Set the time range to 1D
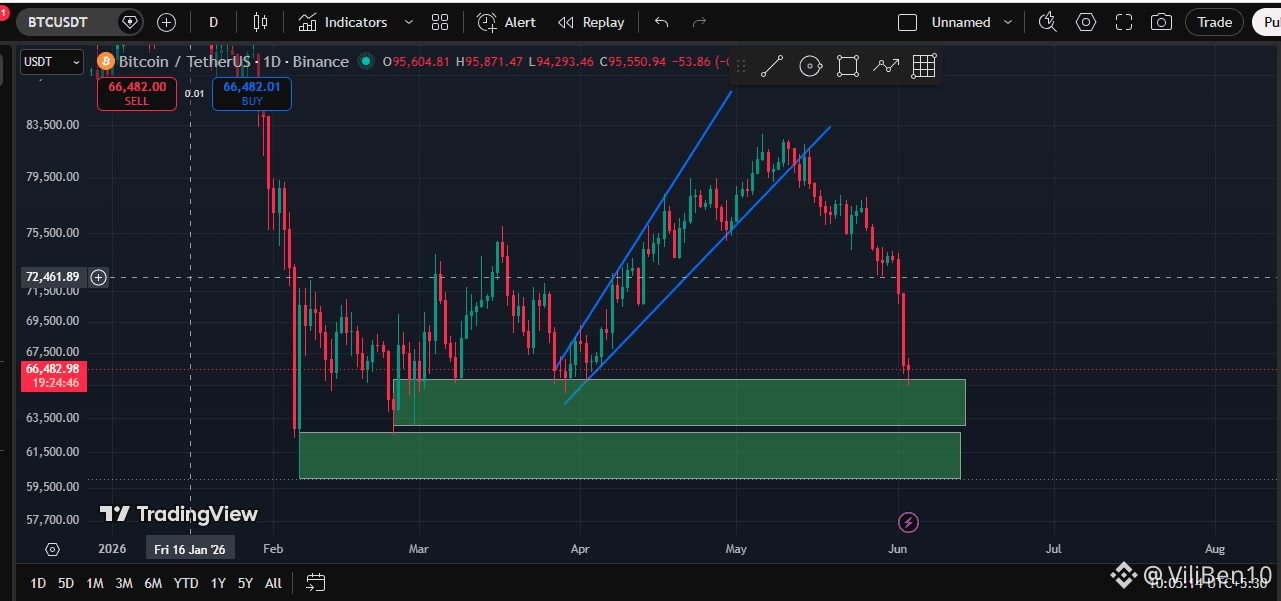The width and height of the screenshot is (1281, 601). tap(38, 583)
